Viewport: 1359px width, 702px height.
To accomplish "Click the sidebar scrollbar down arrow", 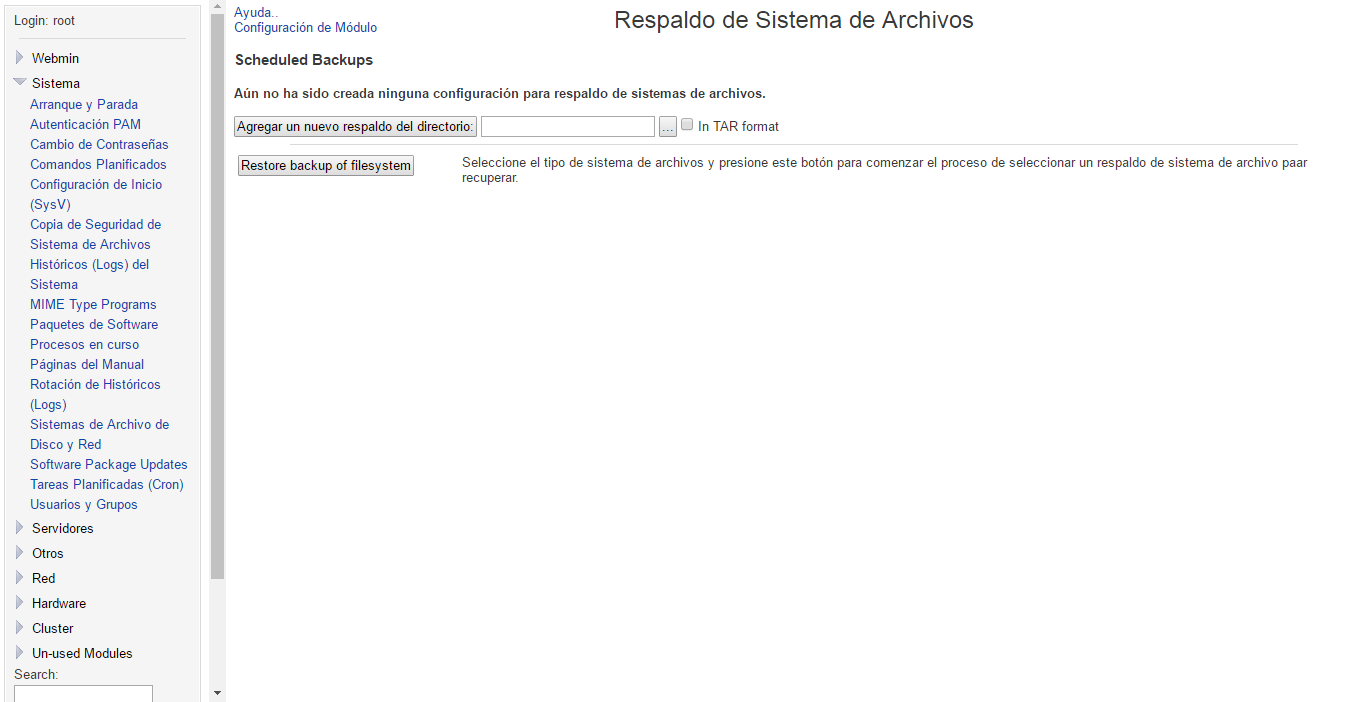I will [217, 693].
